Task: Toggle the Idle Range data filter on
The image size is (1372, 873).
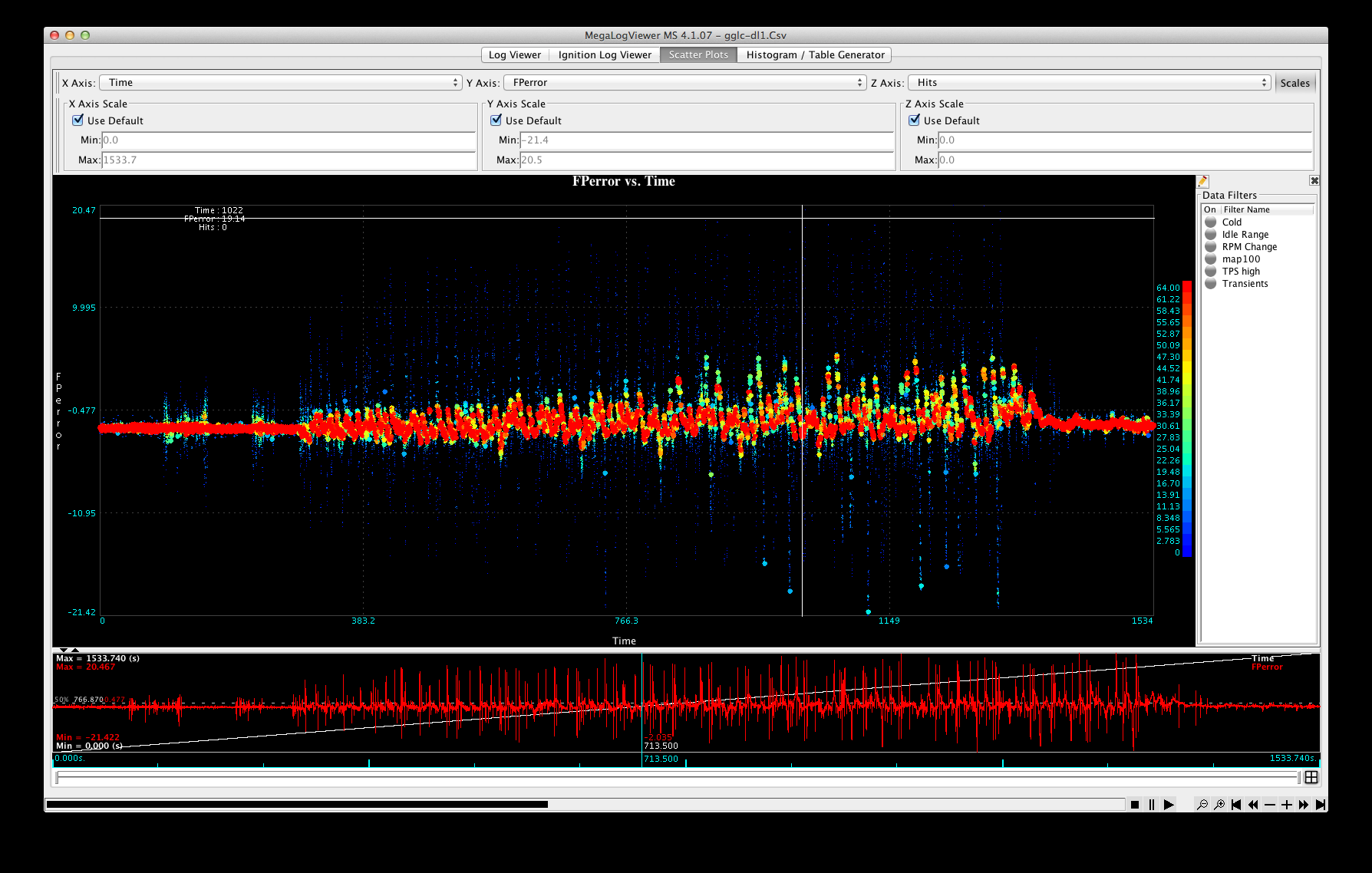Action: 1211,235
